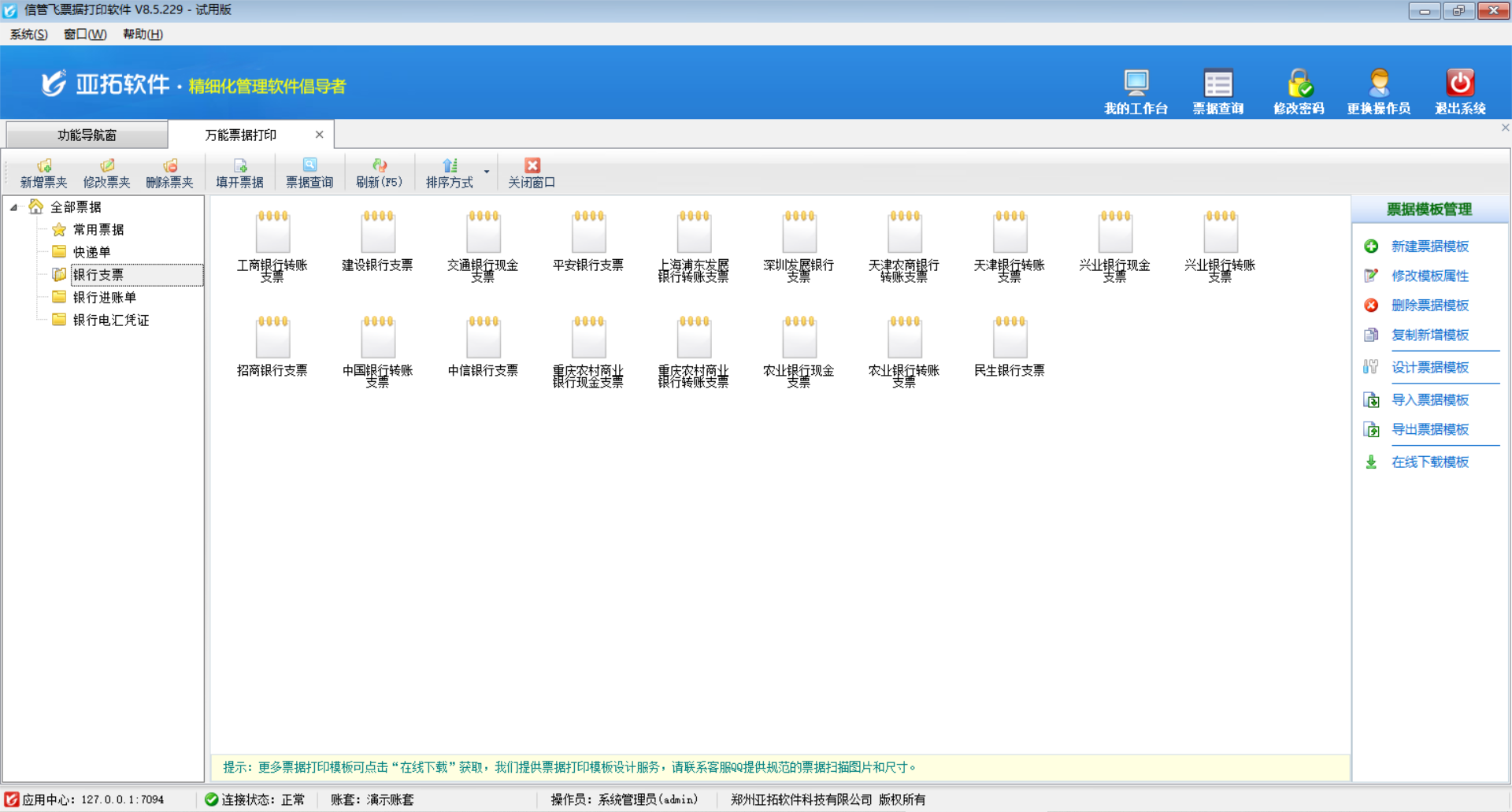Screen dimensions: 1512x812
Task: Open the 系统(S) menu
Action: coord(28,34)
